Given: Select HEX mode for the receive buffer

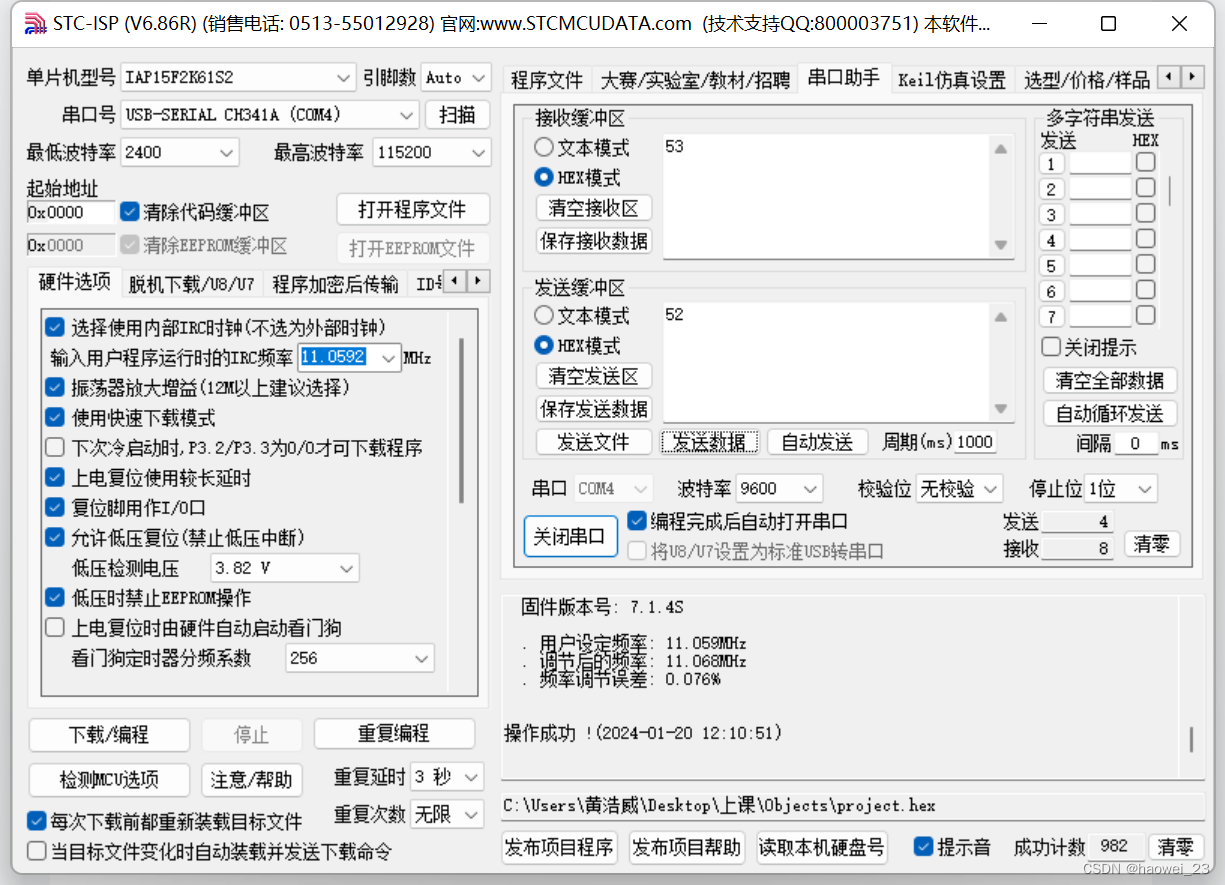Looking at the screenshot, I should pos(544,177).
